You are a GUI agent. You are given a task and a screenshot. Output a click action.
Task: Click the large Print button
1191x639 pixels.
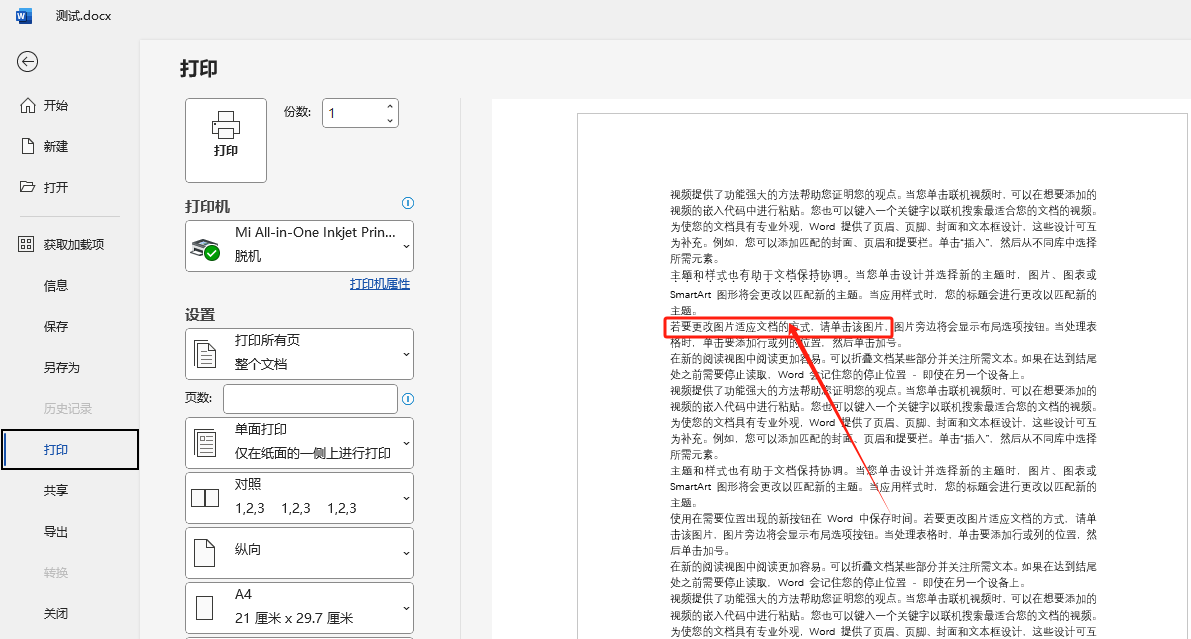(226, 140)
